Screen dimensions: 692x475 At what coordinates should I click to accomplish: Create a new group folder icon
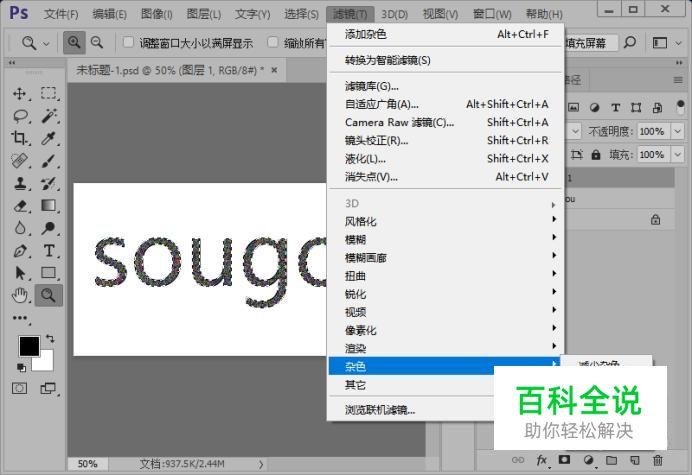(611, 460)
